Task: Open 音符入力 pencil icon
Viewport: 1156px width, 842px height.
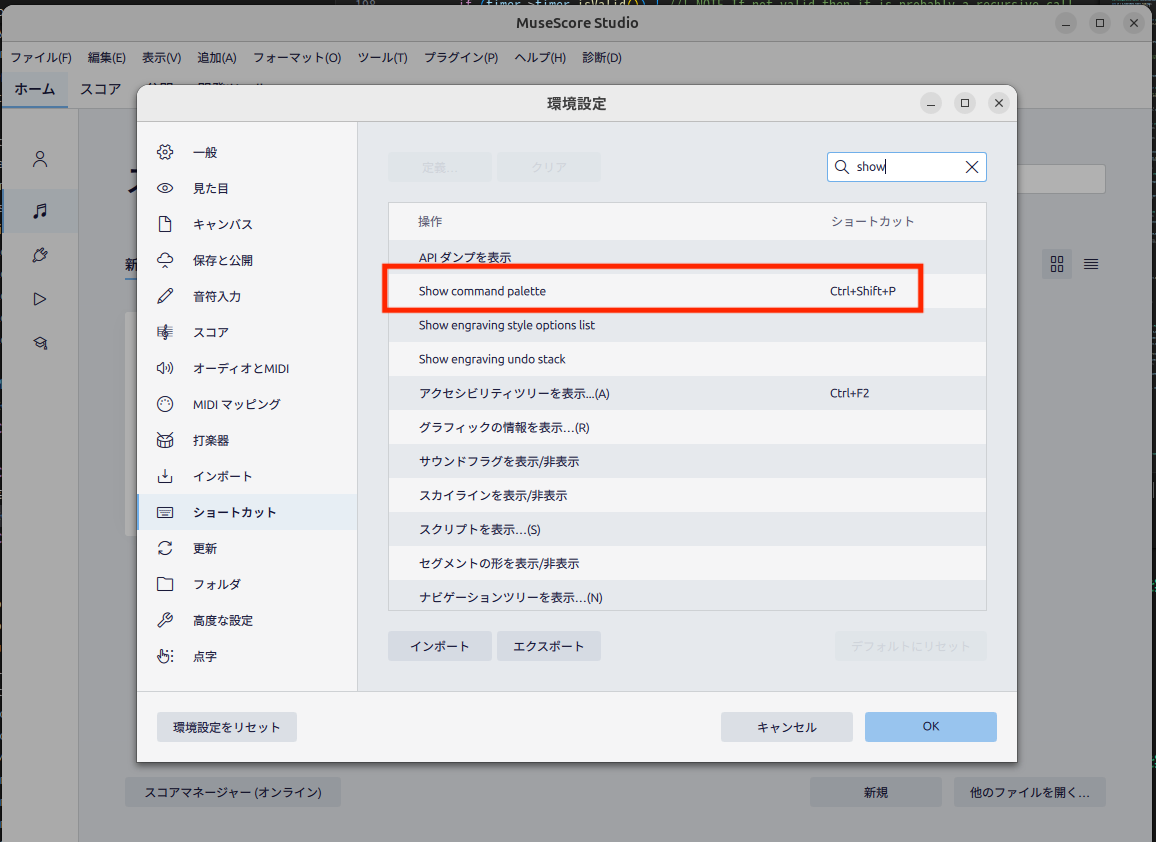Action: 165,296
